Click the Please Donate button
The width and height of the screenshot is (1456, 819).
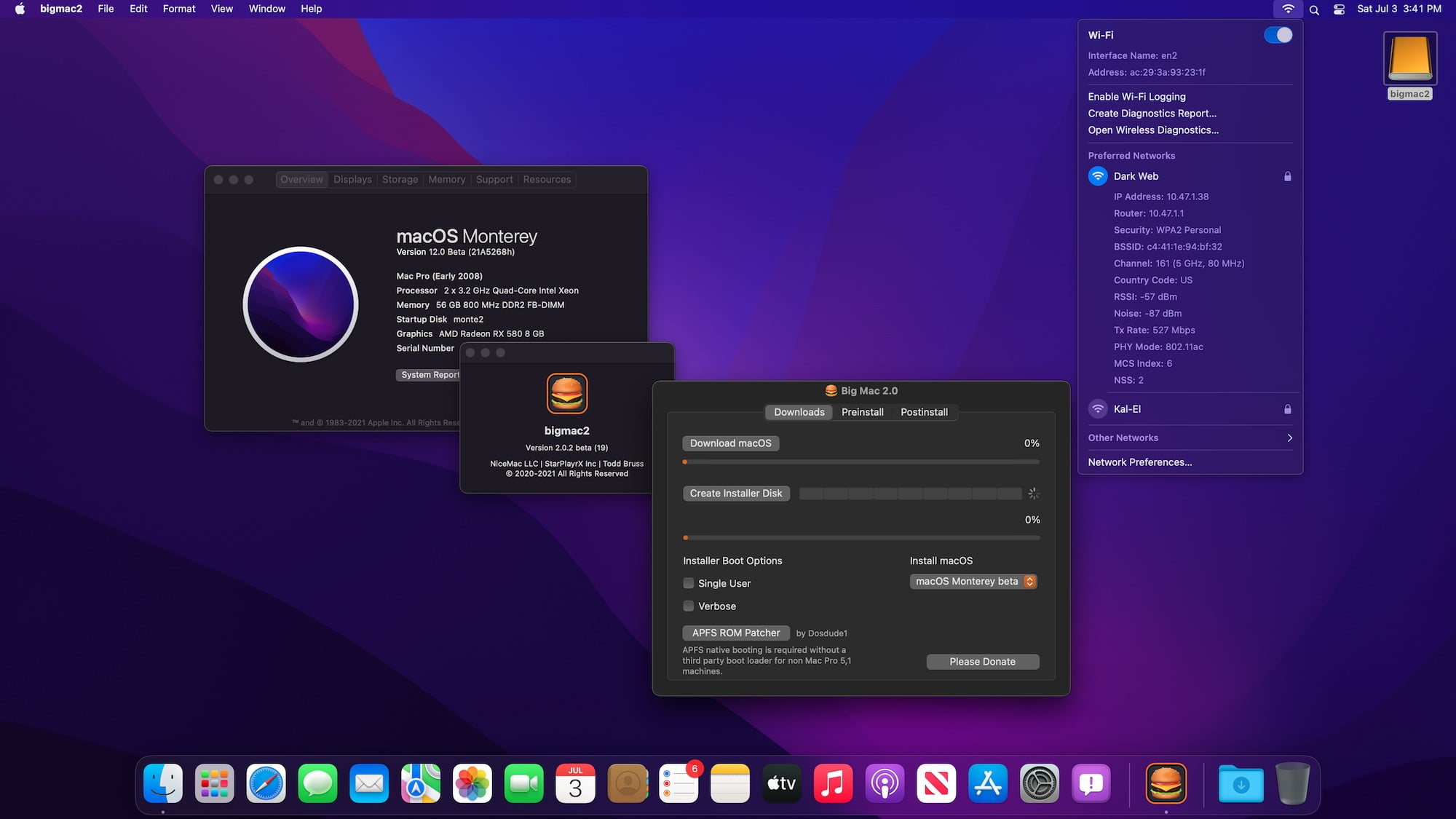coord(982,661)
